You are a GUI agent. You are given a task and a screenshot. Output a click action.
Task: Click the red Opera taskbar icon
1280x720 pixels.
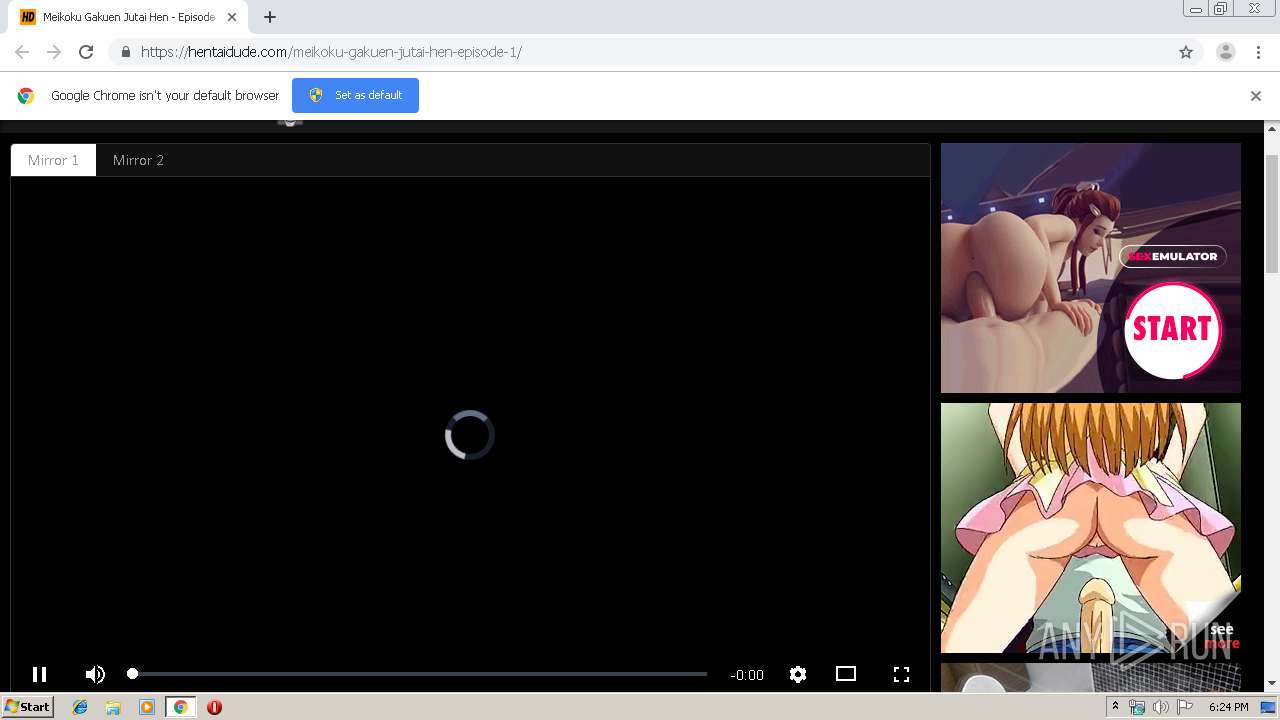coord(214,707)
